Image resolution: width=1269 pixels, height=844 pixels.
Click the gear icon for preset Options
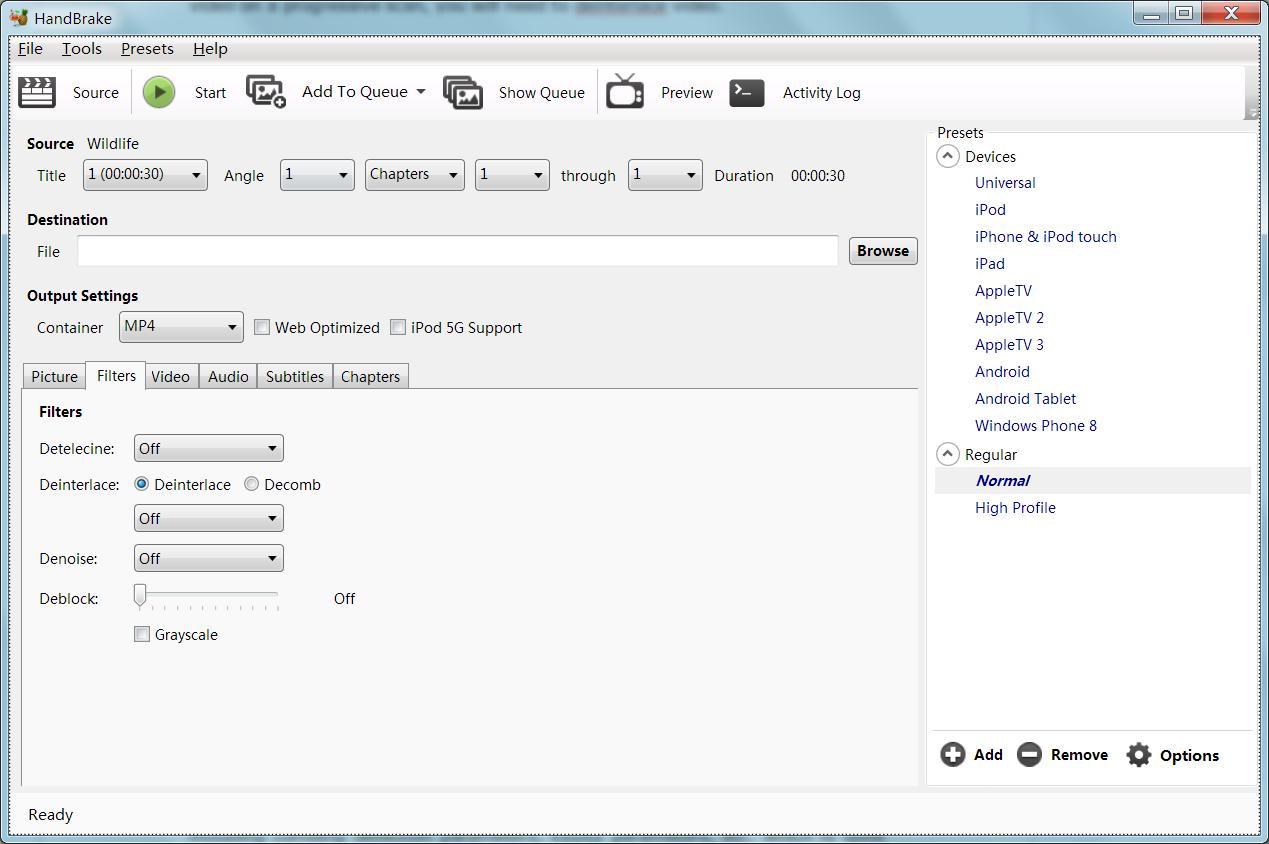tap(1139, 755)
